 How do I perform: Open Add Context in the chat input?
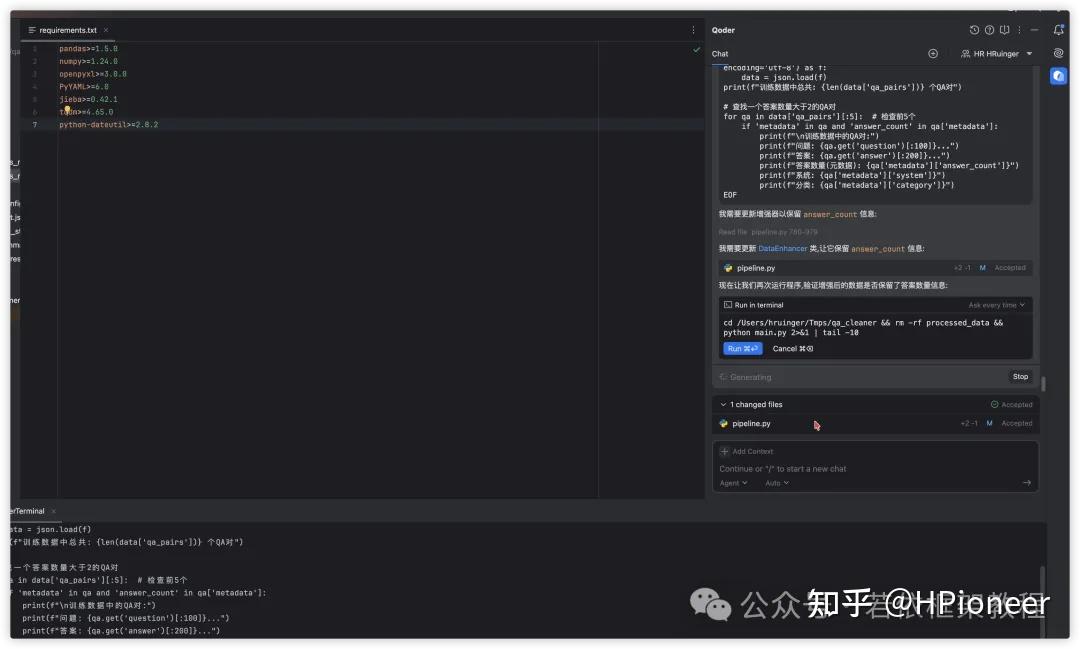[x=748, y=451]
